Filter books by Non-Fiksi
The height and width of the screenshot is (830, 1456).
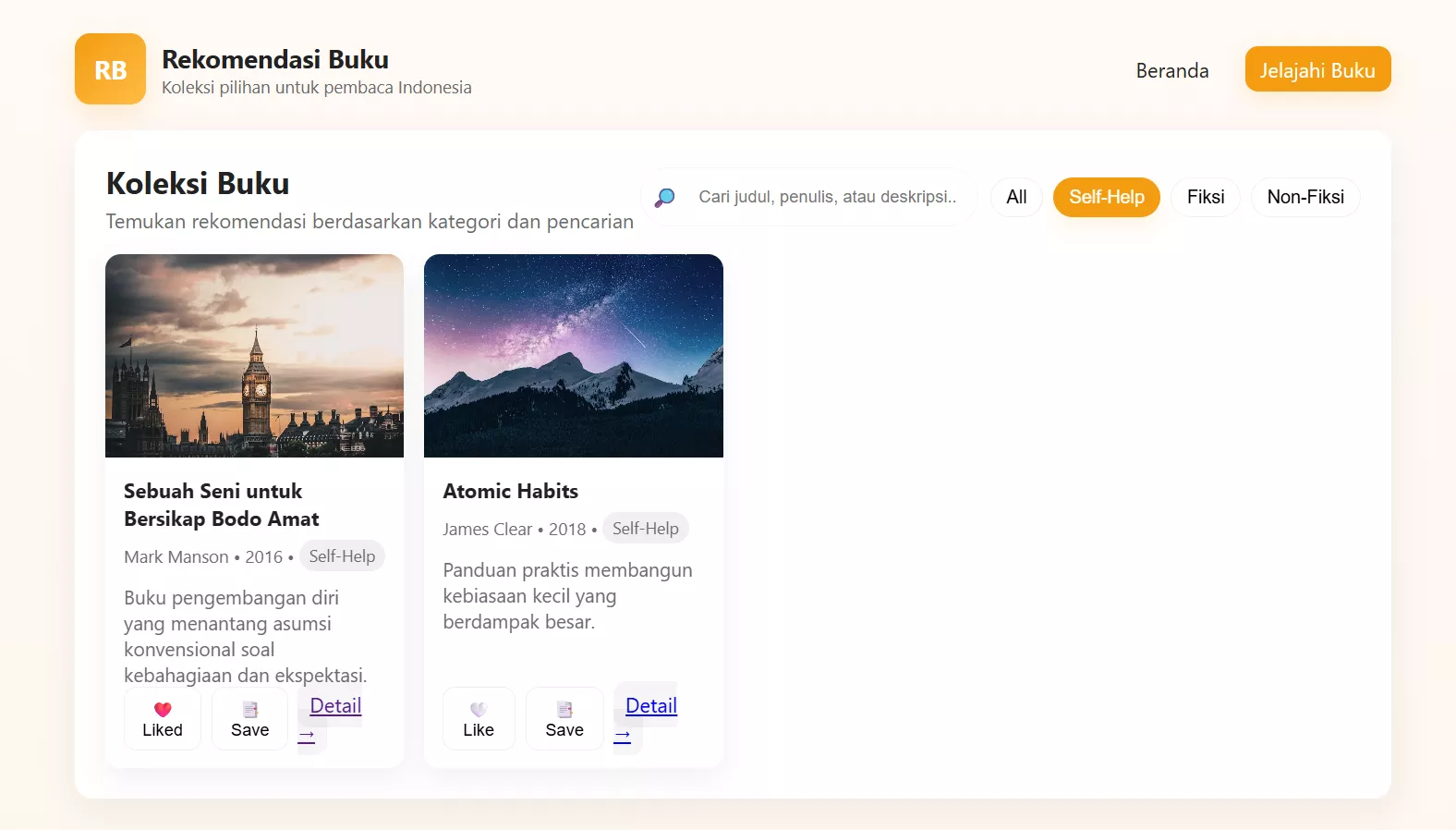pos(1305,197)
